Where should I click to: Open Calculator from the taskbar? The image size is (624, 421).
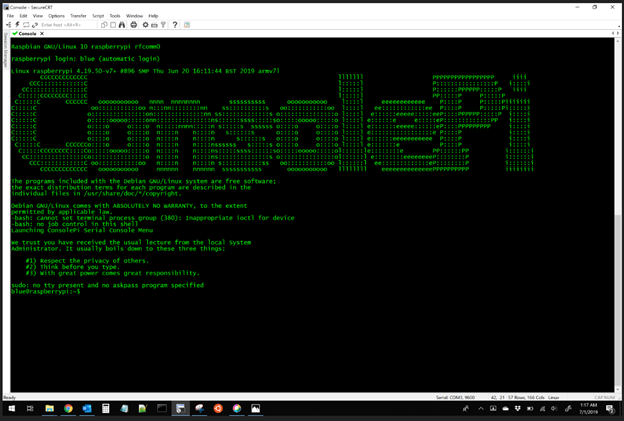pos(105,409)
